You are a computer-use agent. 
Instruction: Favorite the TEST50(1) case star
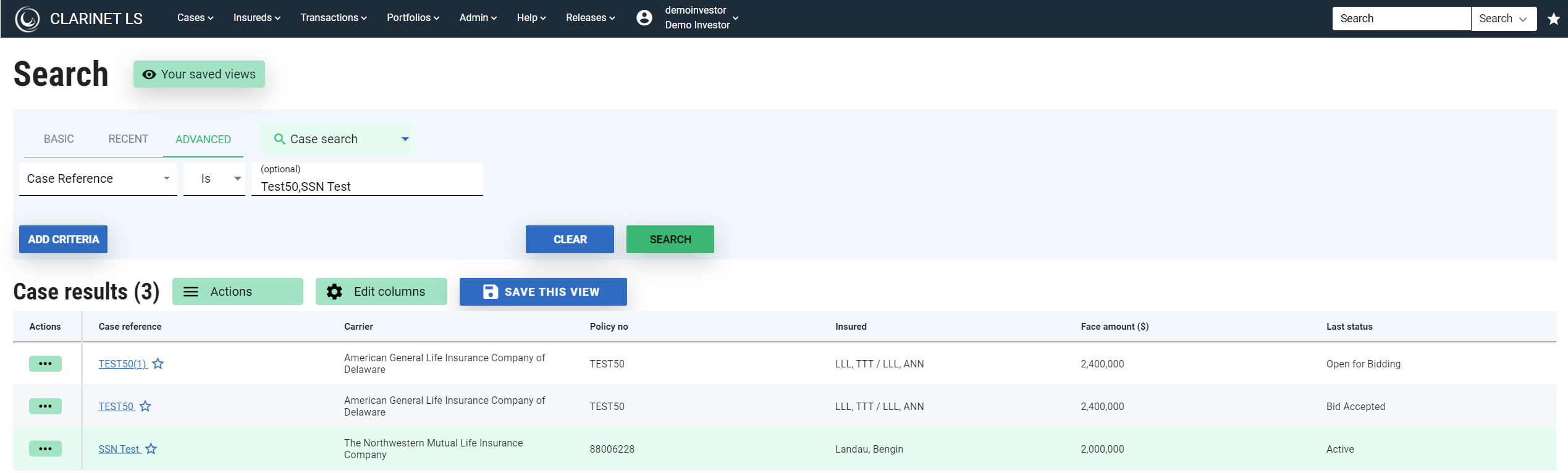(x=158, y=364)
